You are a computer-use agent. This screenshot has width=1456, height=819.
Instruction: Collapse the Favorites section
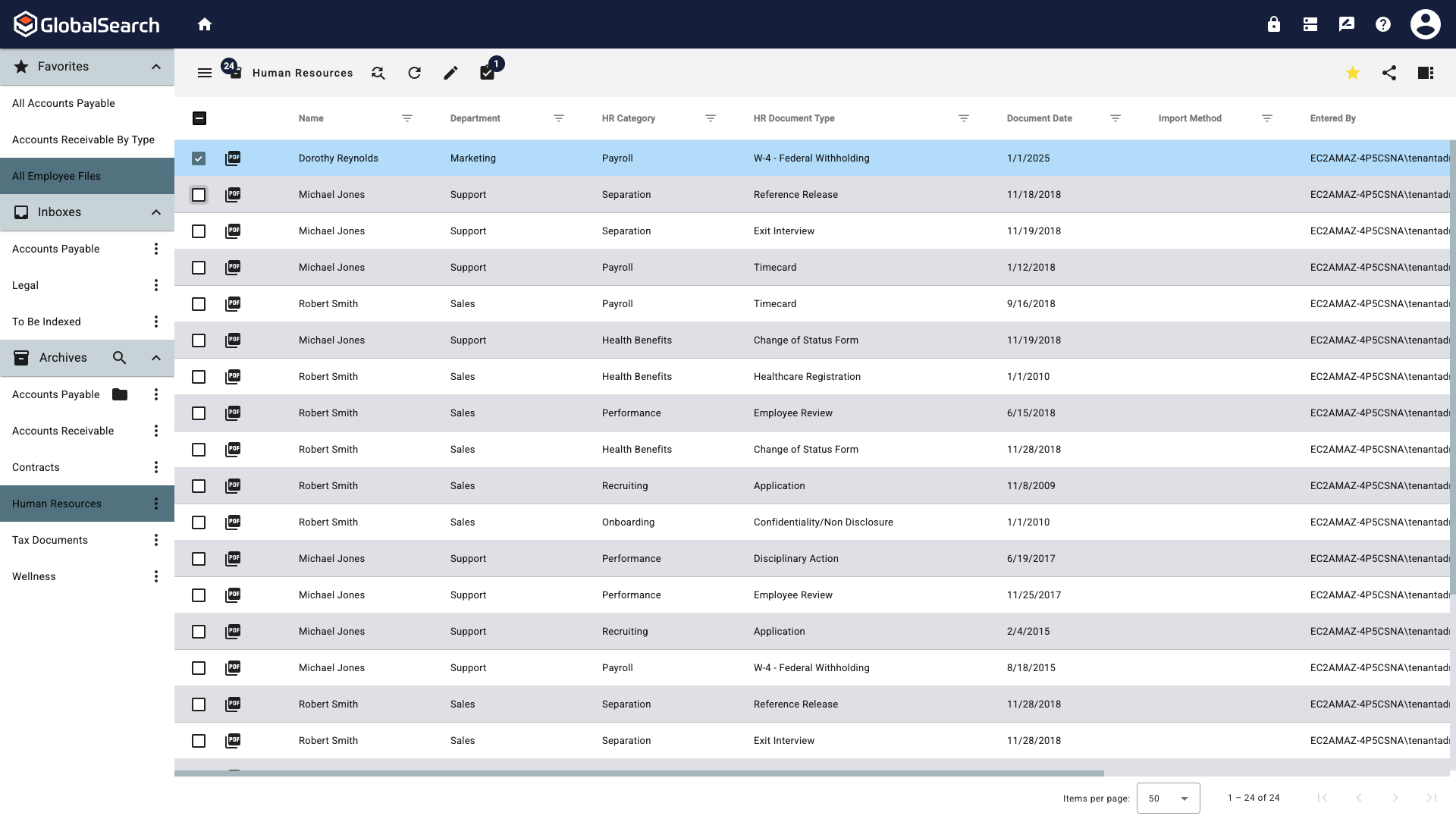coord(156,67)
